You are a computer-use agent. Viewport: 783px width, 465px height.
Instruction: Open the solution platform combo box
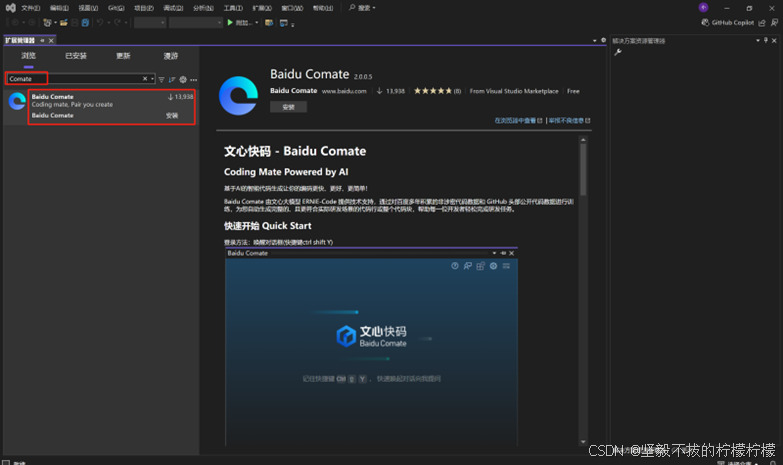[196, 22]
